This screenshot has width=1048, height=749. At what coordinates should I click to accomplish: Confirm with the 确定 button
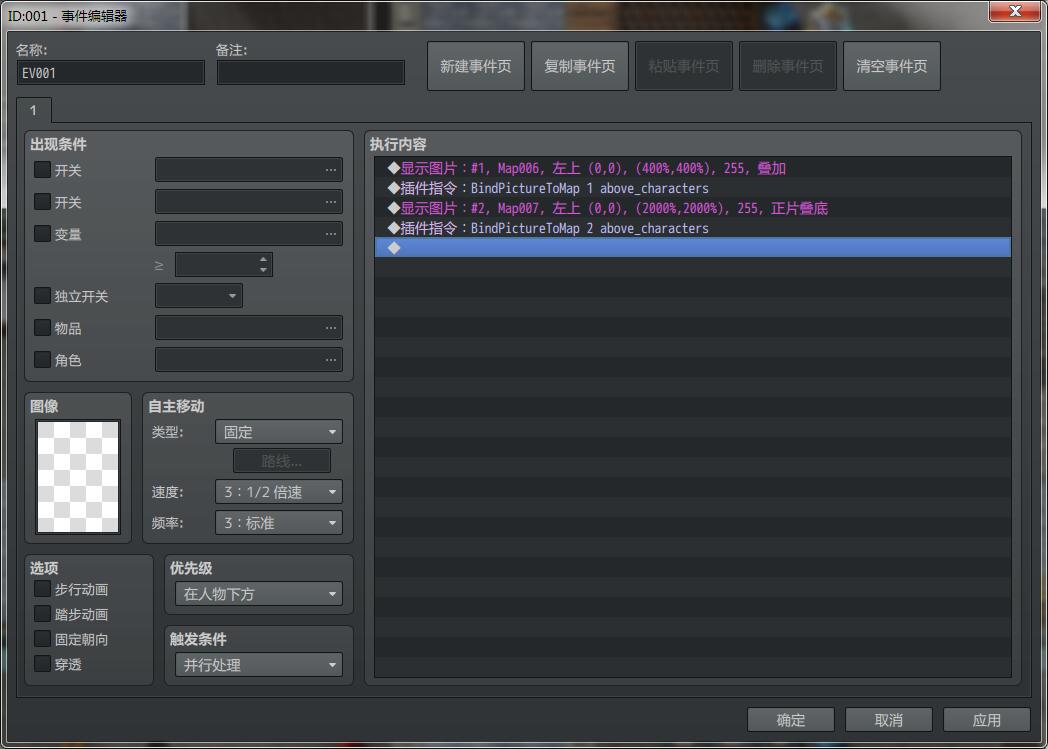791,720
